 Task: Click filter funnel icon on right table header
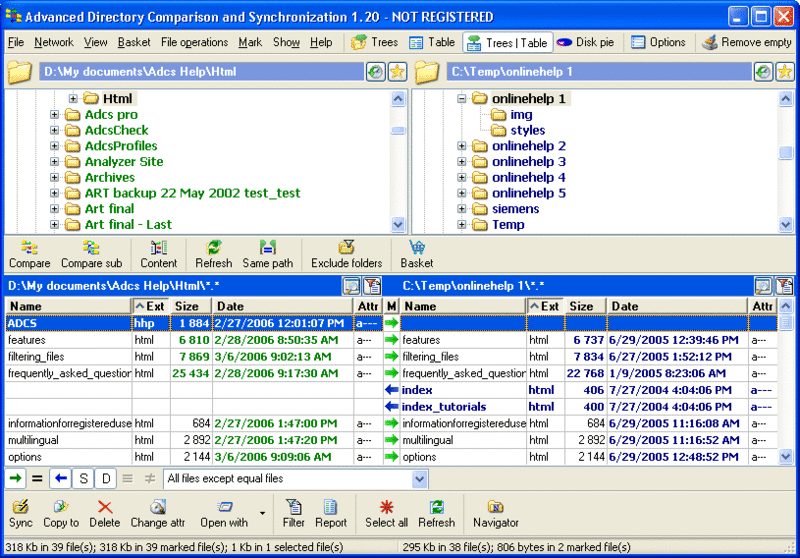pyautogui.click(x=785, y=286)
